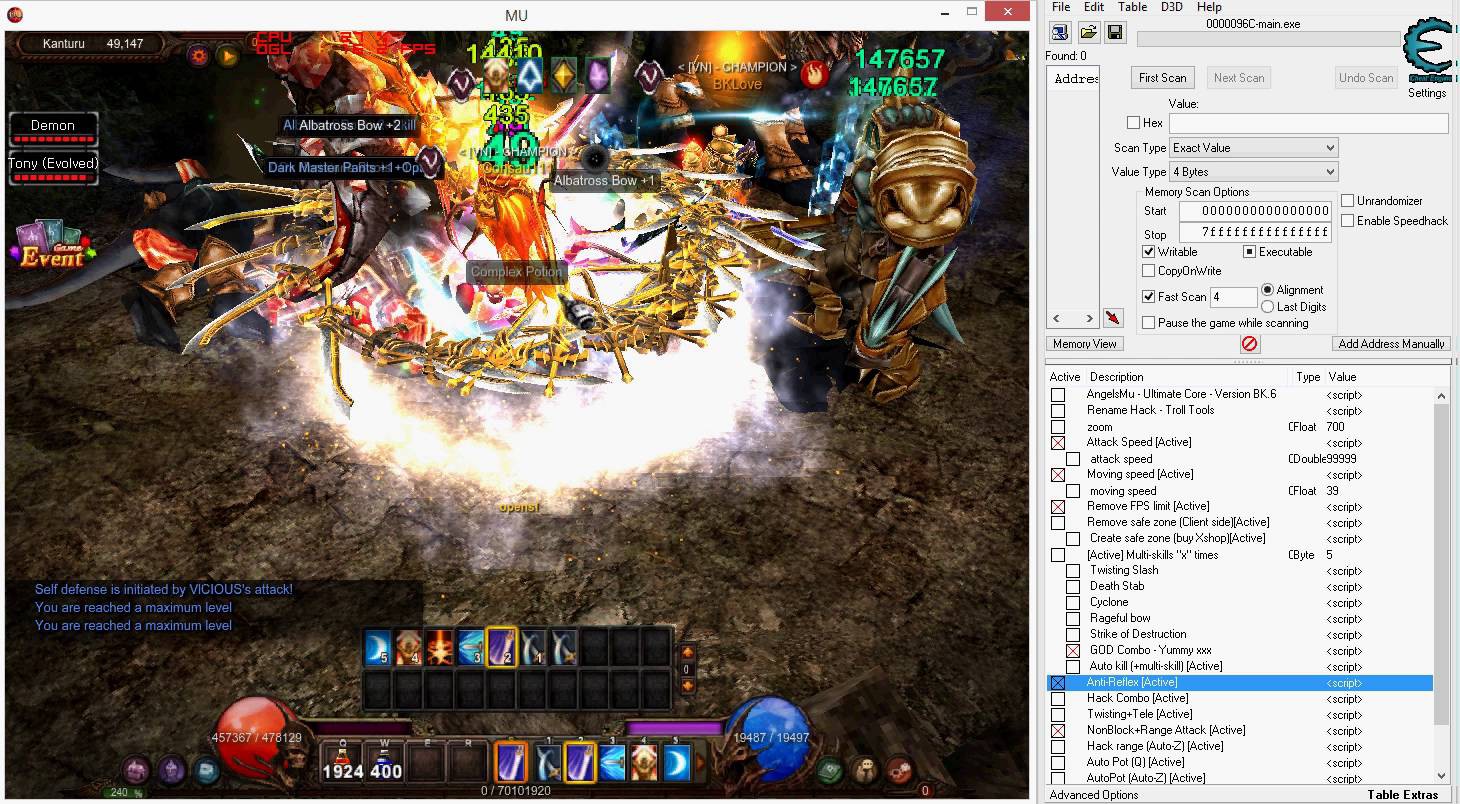
Task: Select the Last Digits radio button
Action: point(1268,307)
